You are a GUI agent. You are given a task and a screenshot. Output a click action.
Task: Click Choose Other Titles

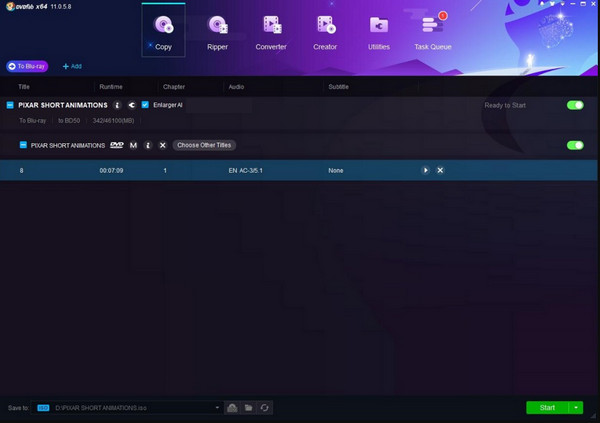[204, 145]
